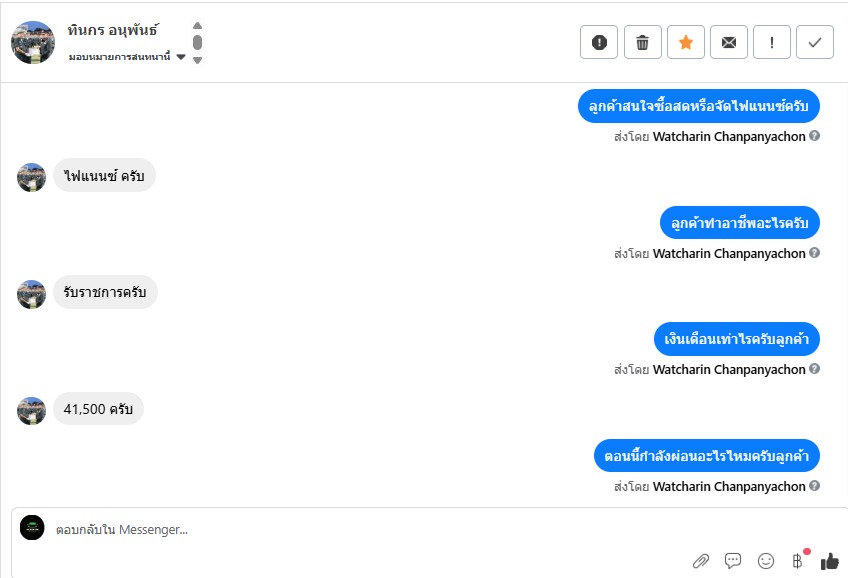
Task: Open the contact's profile picture in the header
Action: (x=32, y=42)
